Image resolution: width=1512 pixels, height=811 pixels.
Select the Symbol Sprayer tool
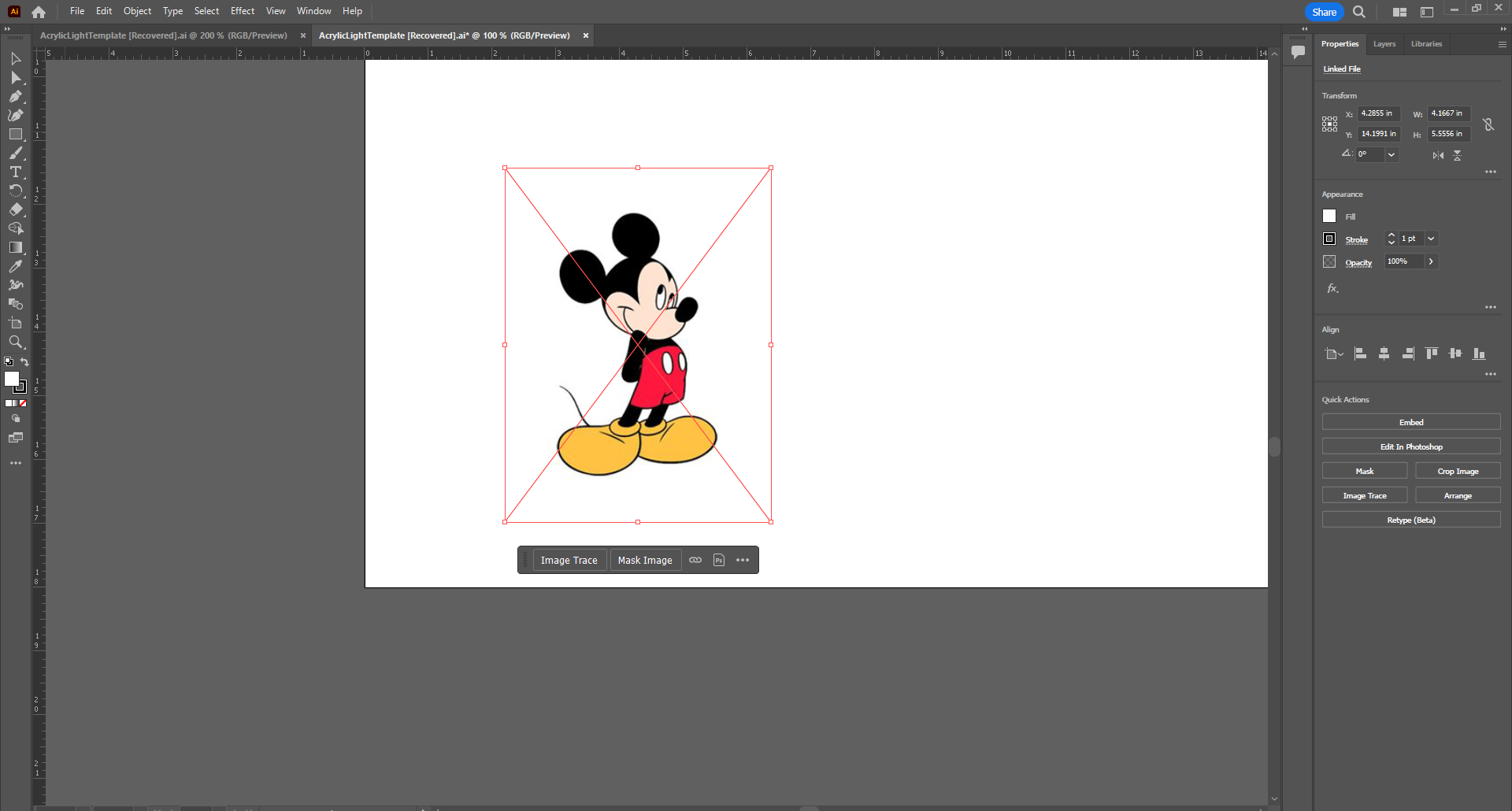point(16,285)
